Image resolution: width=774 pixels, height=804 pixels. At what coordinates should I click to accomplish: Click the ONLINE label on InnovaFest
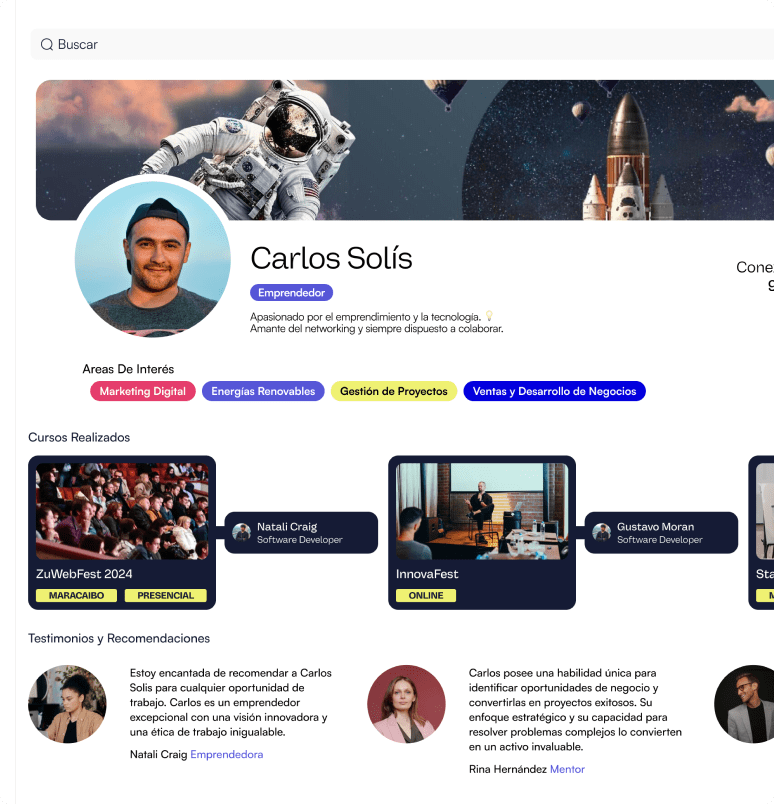(426, 595)
